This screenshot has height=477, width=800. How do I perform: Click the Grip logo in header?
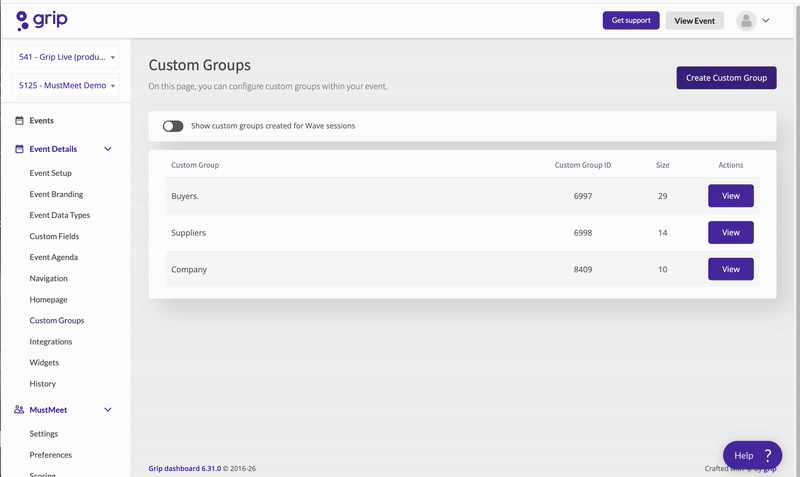(x=42, y=20)
